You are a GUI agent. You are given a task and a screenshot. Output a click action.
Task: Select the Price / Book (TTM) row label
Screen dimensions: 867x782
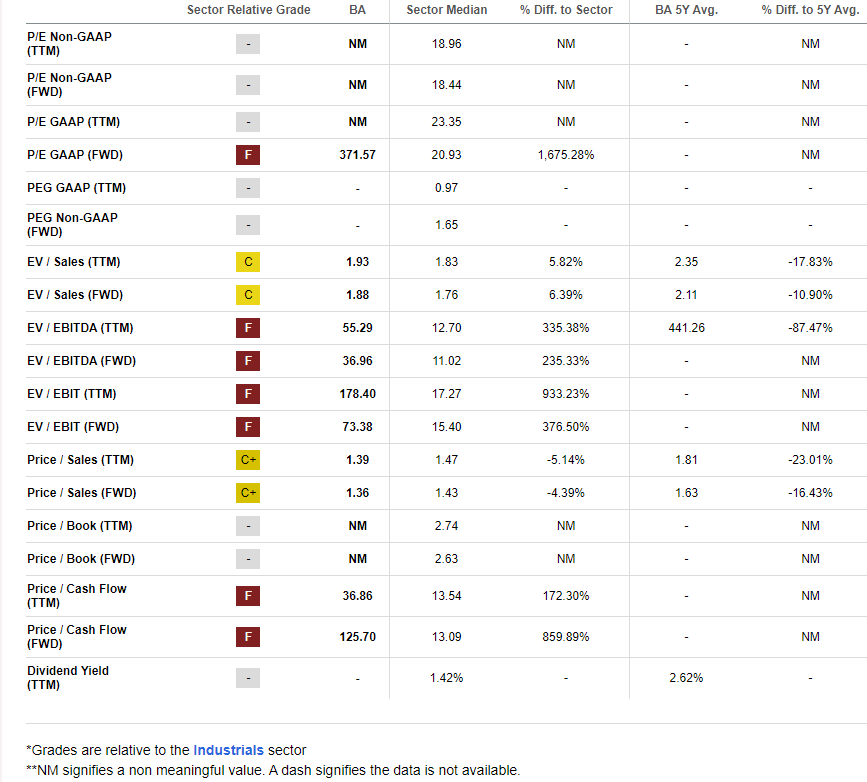click(80, 526)
